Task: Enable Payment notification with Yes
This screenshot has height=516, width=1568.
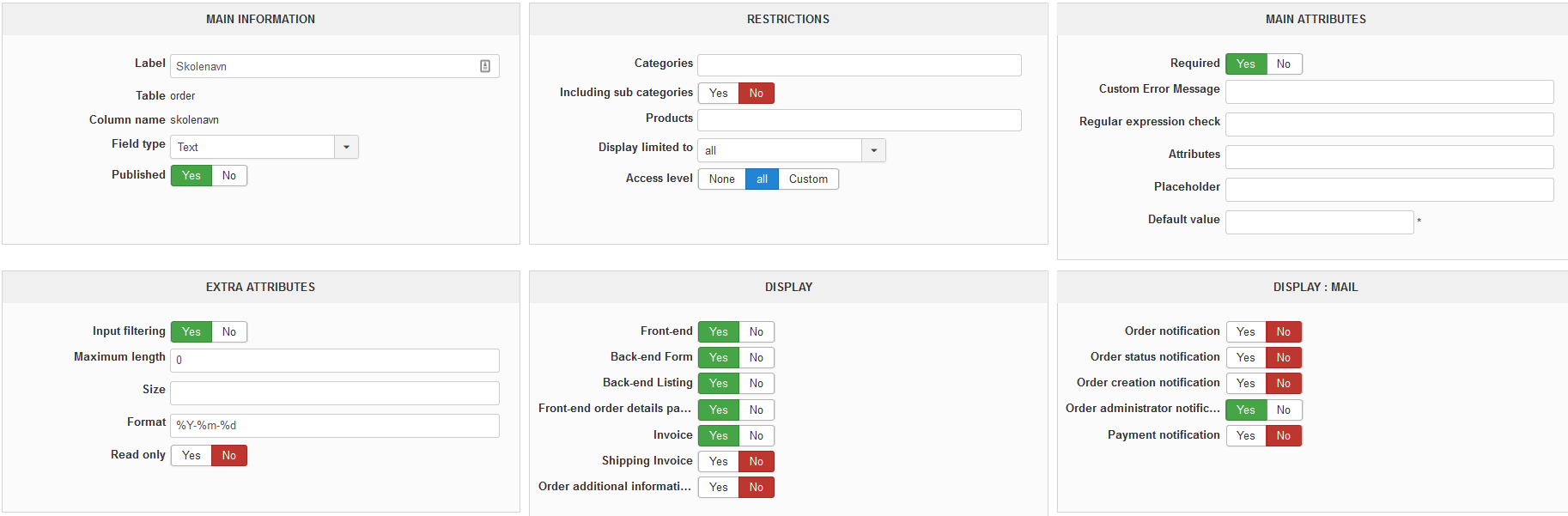Action: (x=1246, y=436)
